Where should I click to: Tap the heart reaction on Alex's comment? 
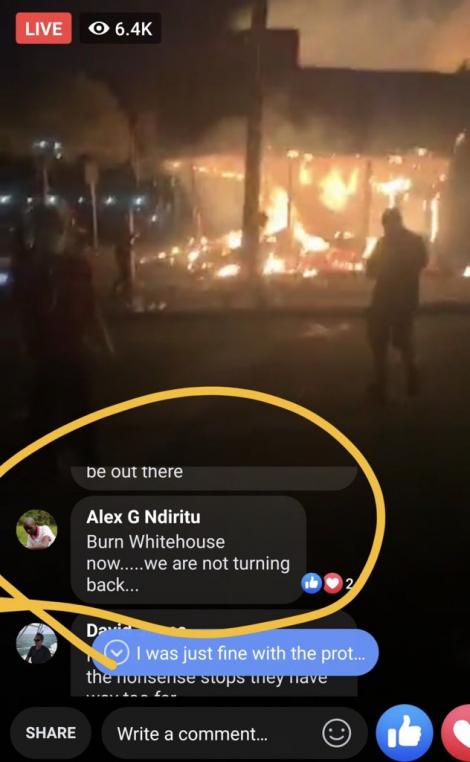[x=333, y=583]
